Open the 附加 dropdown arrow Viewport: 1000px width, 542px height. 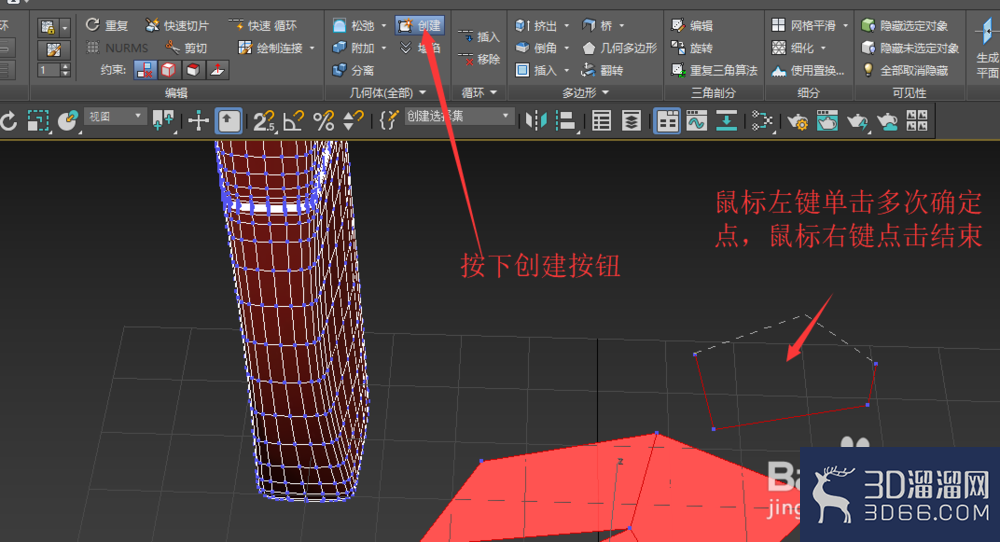[x=384, y=48]
